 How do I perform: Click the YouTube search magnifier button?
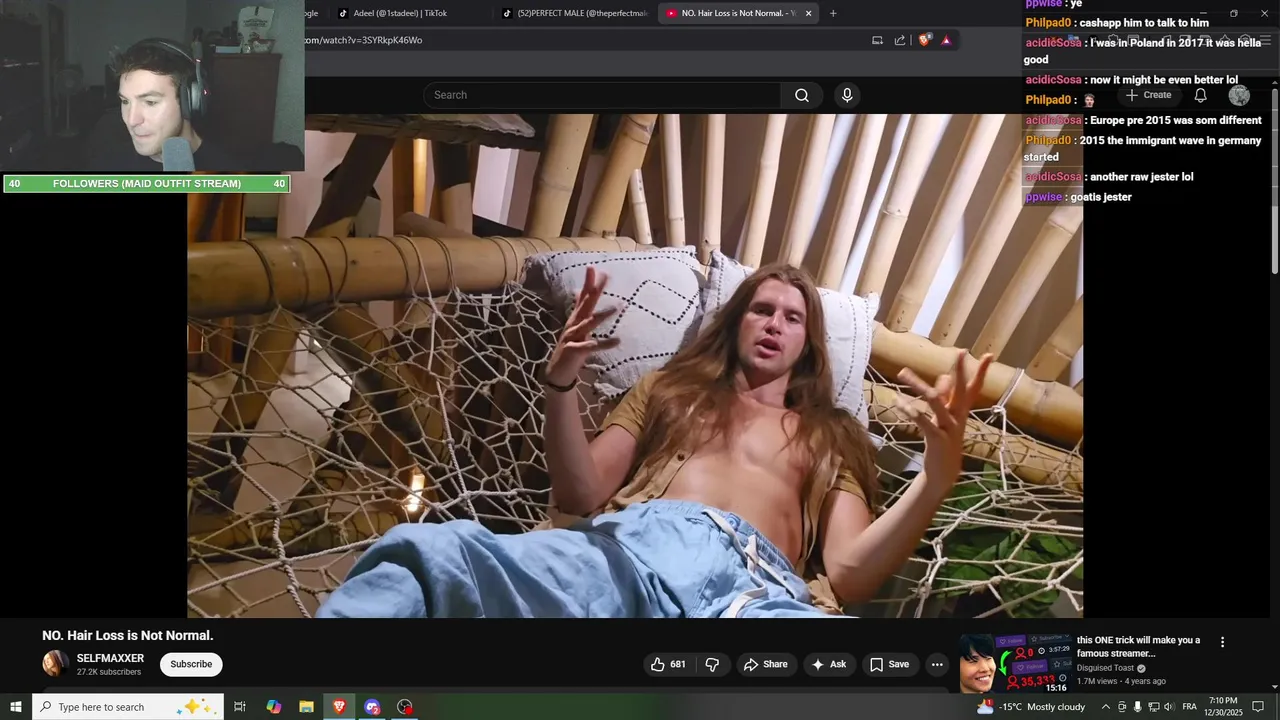click(802, 95)
